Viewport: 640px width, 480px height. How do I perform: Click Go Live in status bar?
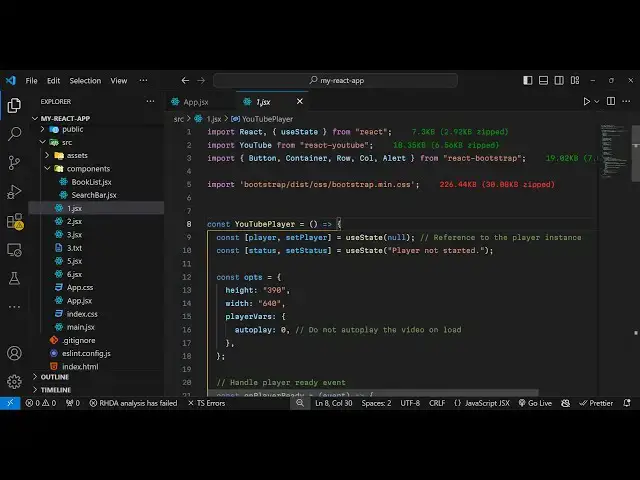pyautogui.click(x=535, y=403)
